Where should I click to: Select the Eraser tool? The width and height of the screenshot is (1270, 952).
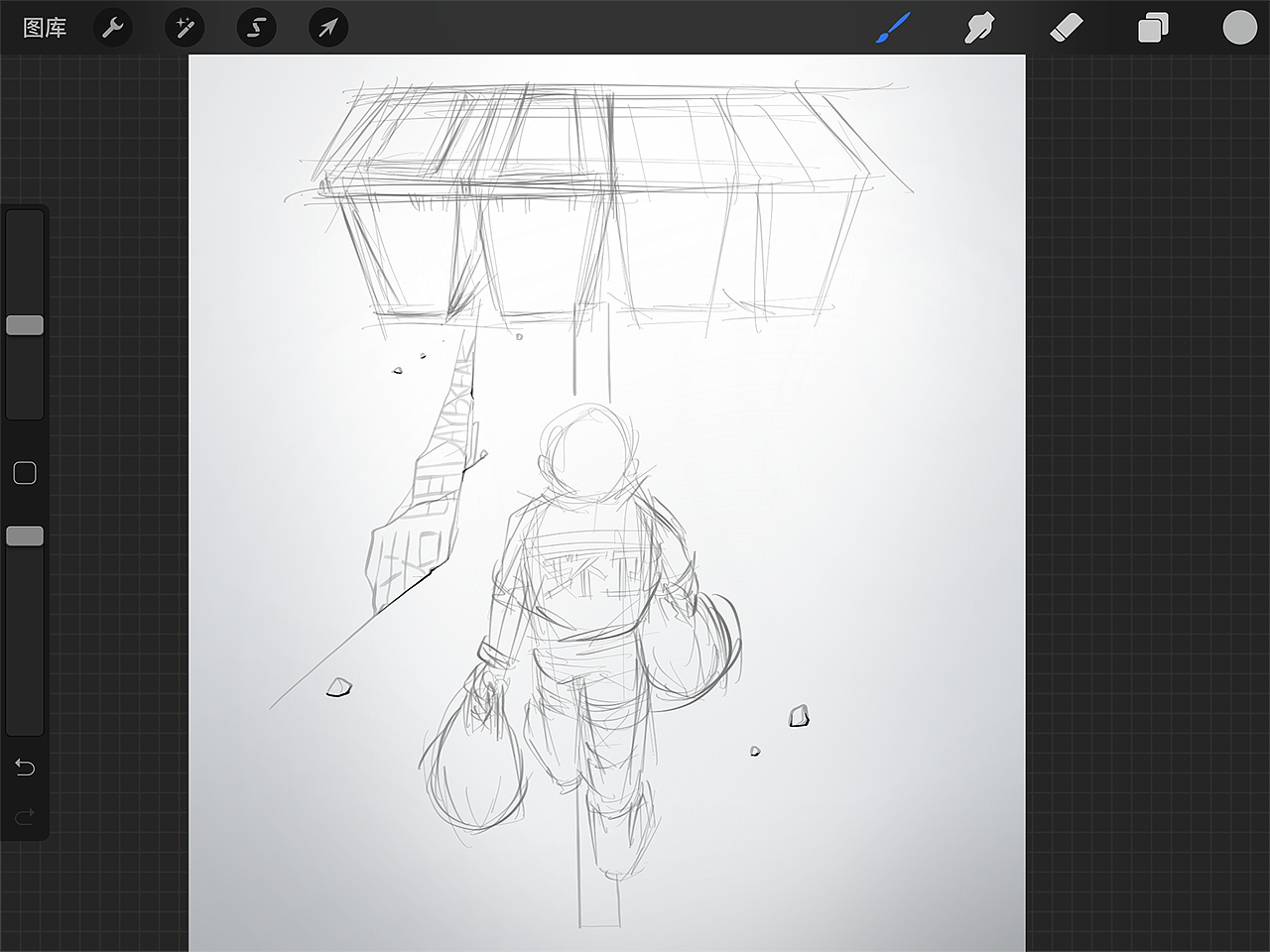coord(1067,28)
